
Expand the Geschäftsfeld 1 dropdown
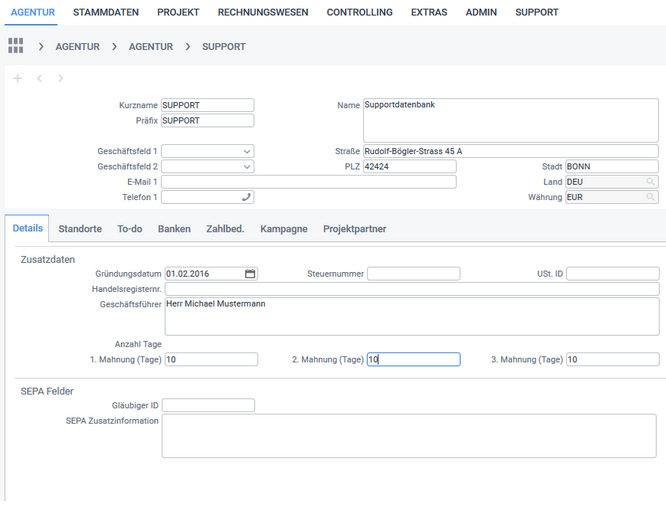click(x=247, y=152)
